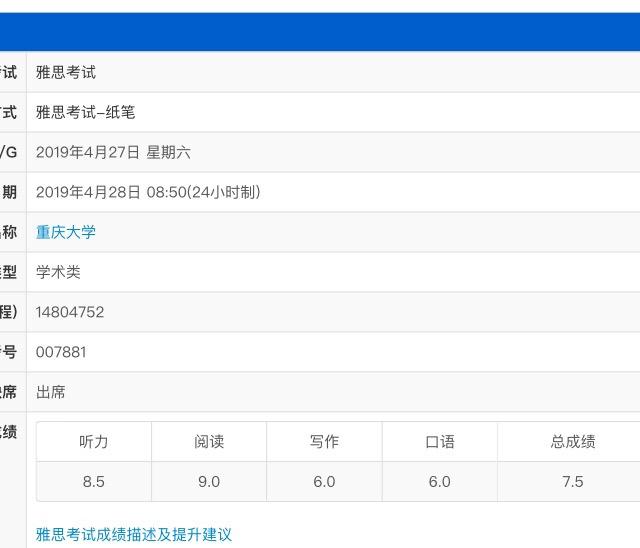
Task: Select the time 2019年4月28日 08:50(24小时制)
Action: (148, 192)
